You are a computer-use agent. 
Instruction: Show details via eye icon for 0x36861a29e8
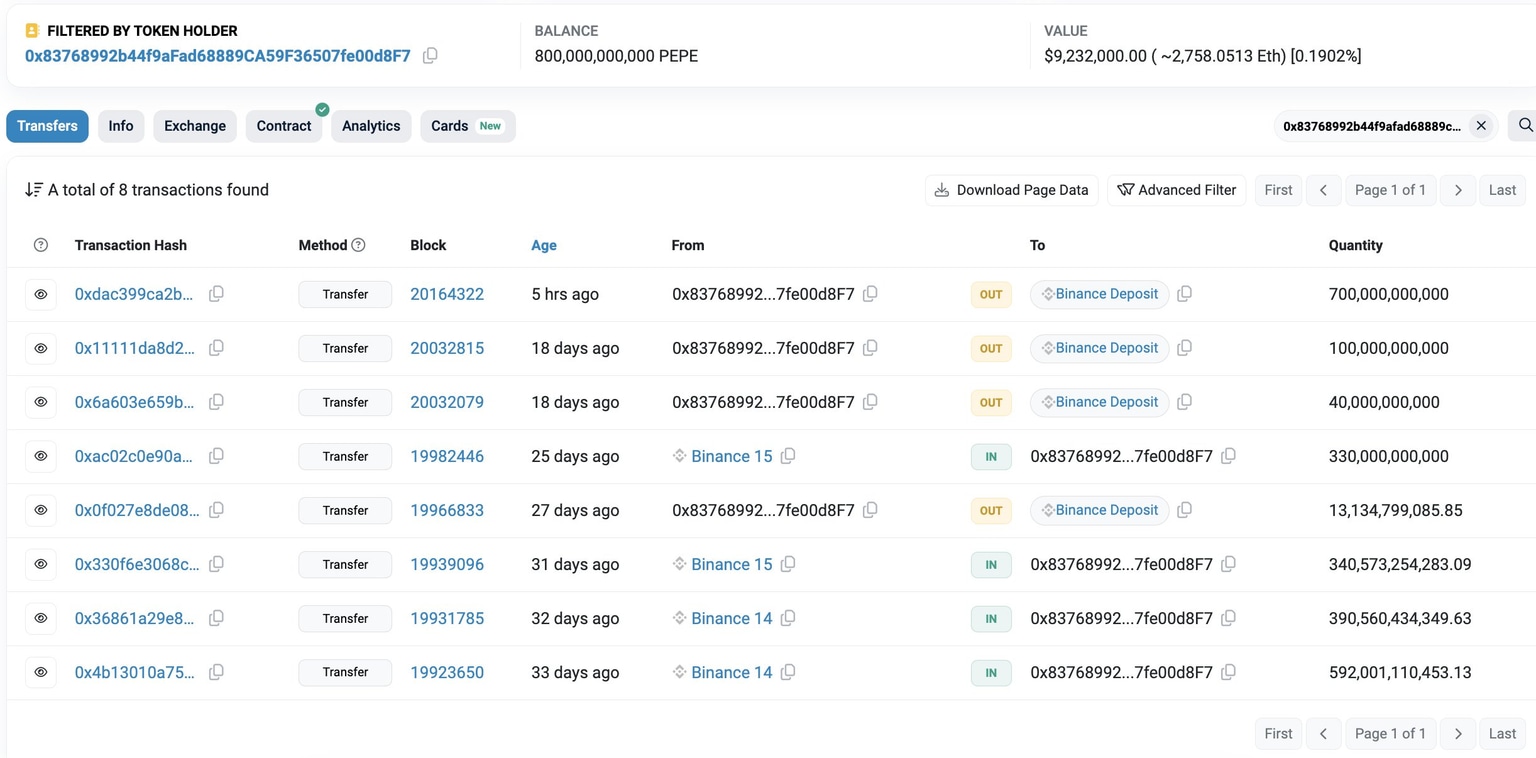(41, 618)
